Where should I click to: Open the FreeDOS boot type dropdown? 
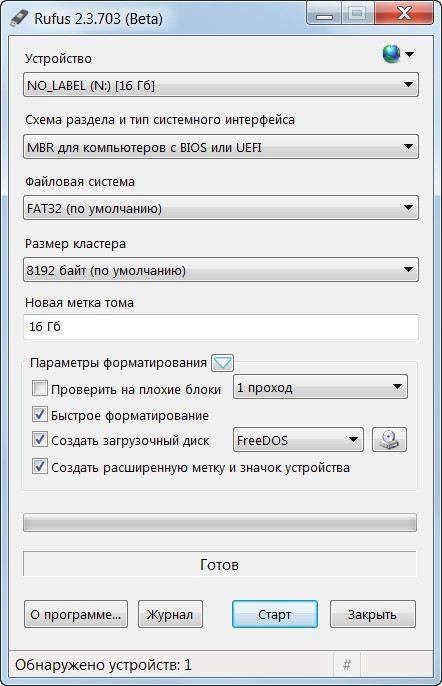pos(298,440)
